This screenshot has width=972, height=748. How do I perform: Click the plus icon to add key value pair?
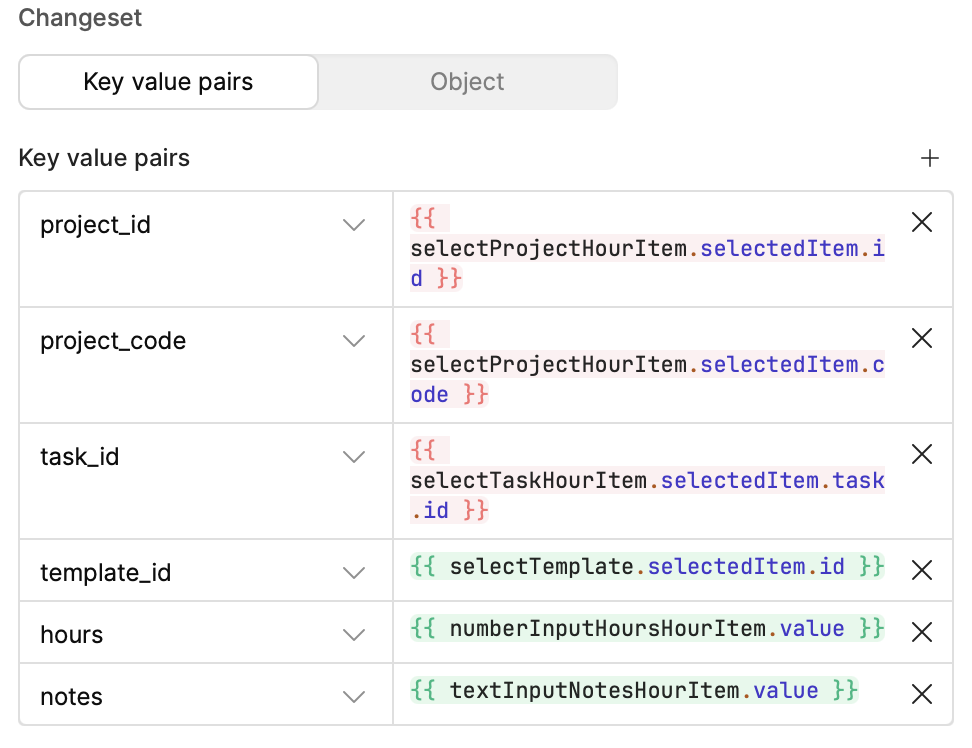pos(930,158)
